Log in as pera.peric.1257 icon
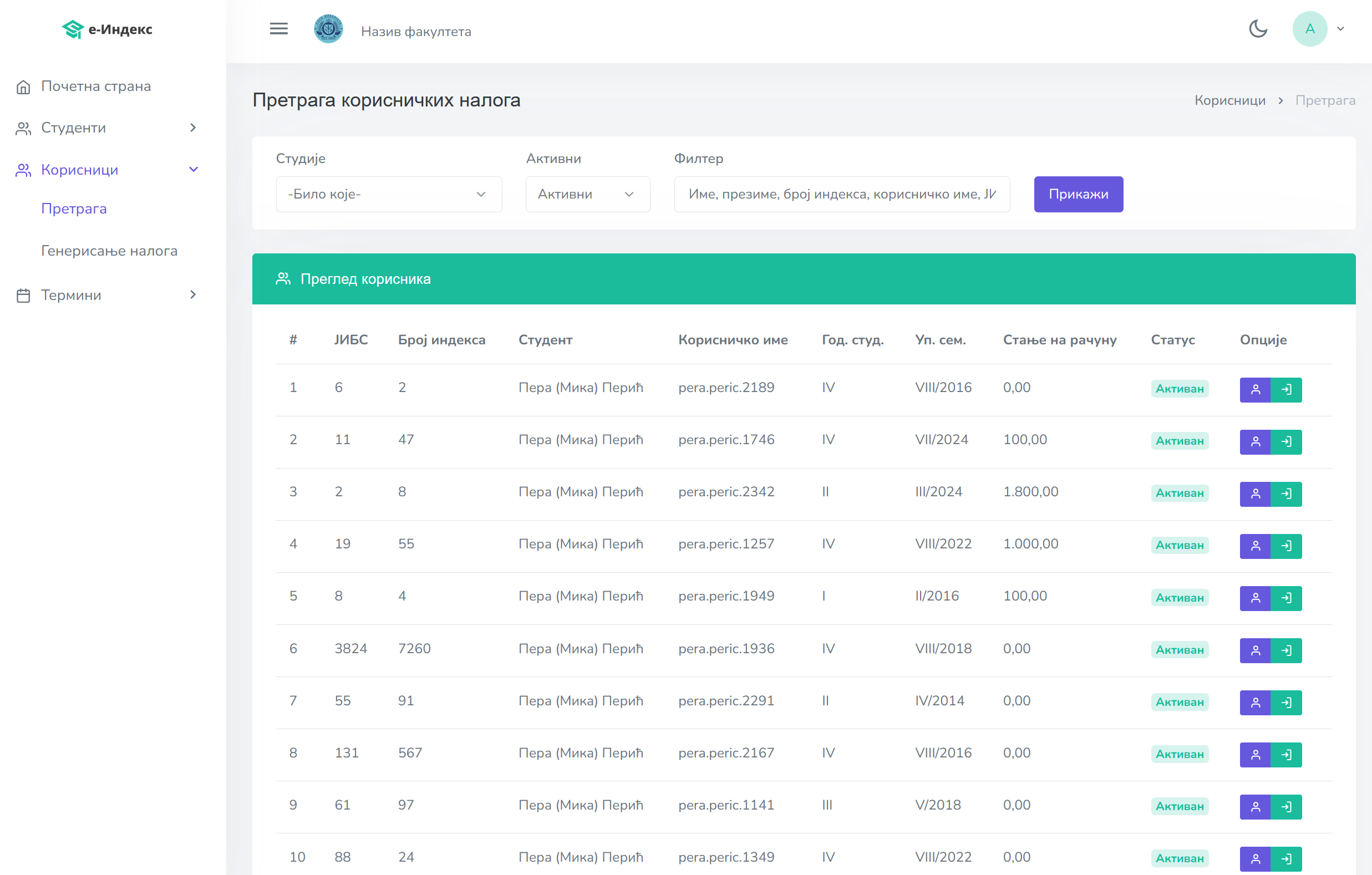 [x=1286, y=546]
